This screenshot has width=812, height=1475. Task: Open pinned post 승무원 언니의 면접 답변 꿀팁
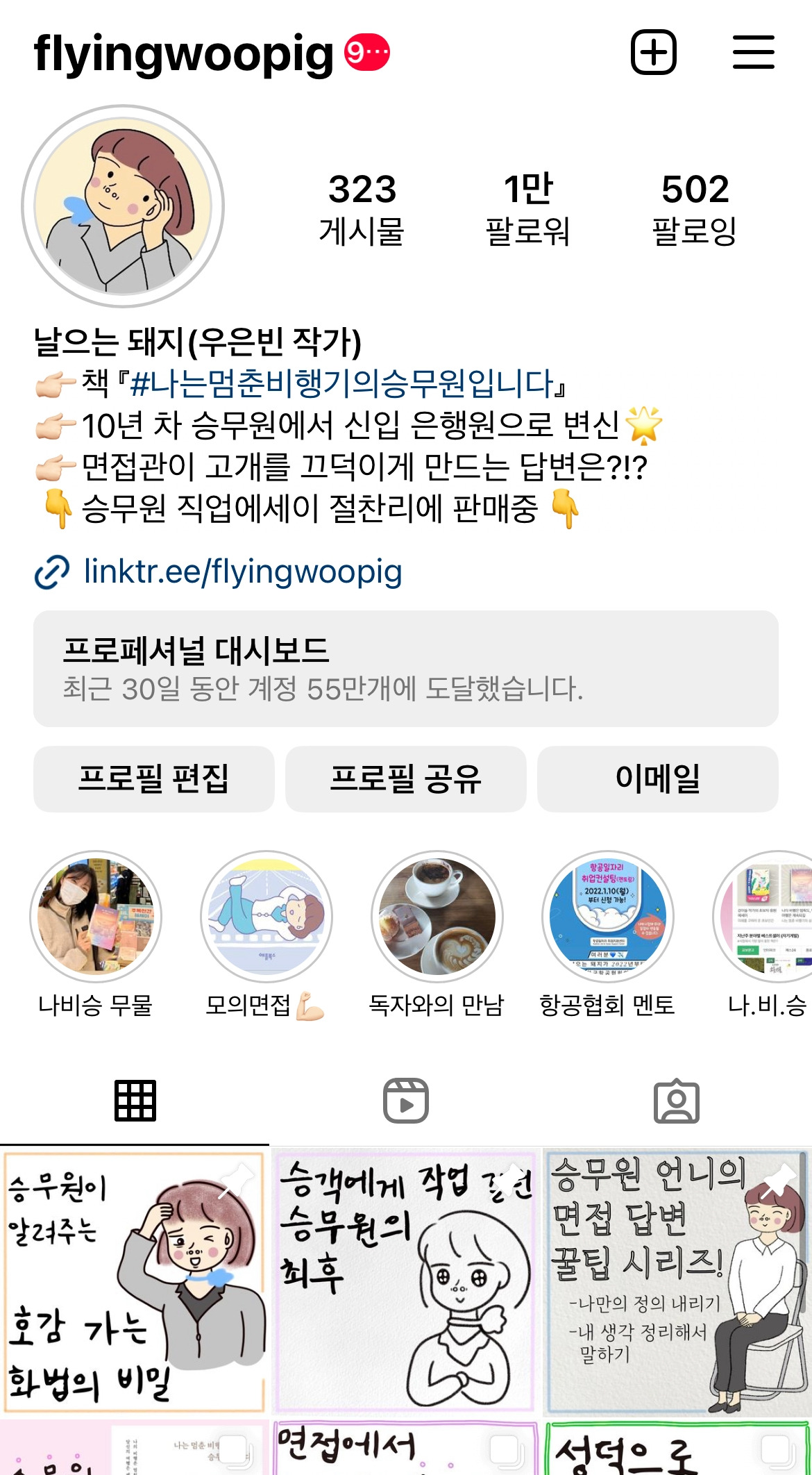click(677, 1282)
